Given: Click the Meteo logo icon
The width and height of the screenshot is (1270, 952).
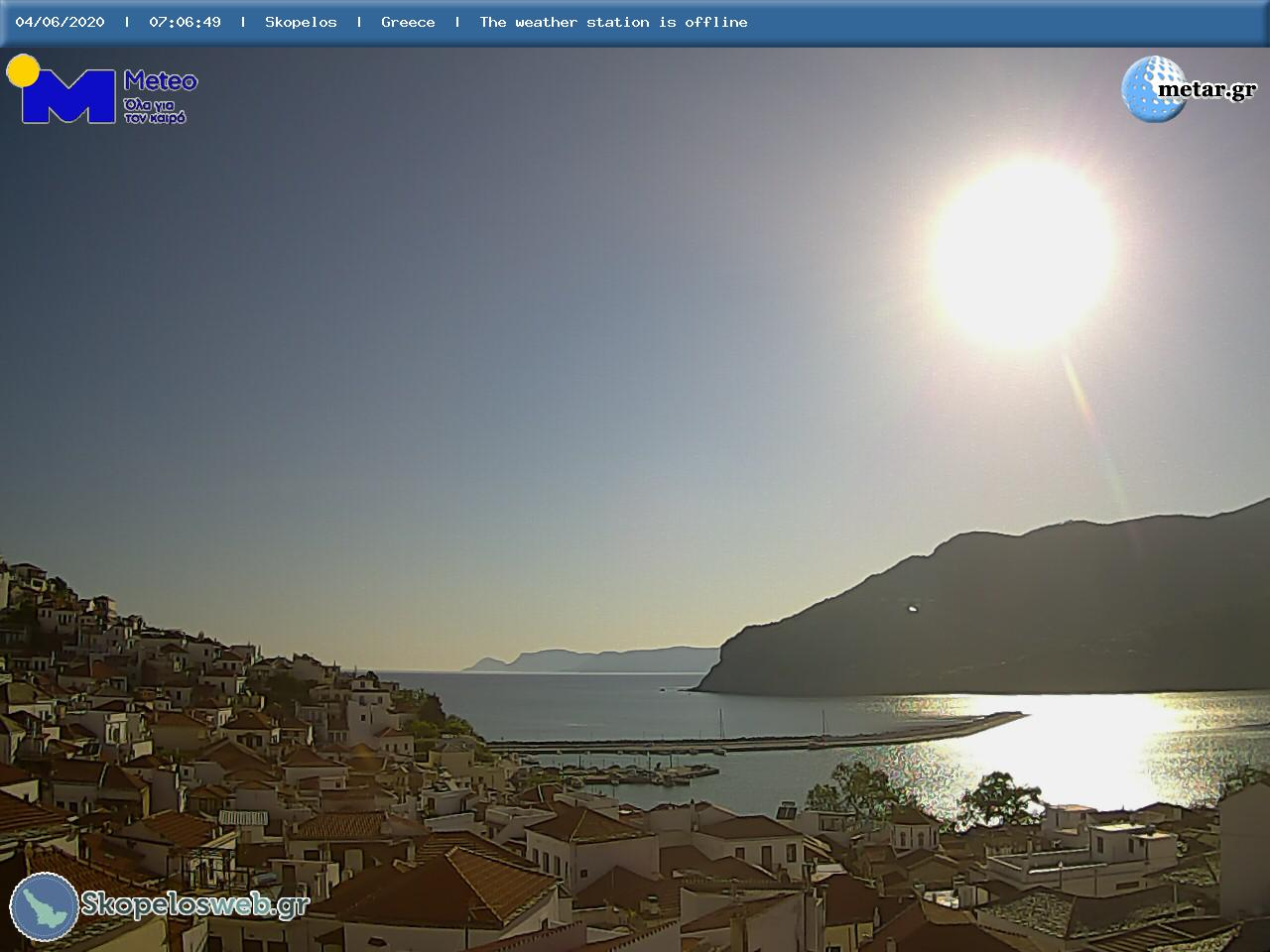Looking at the screenshot, I should [62, 89].
